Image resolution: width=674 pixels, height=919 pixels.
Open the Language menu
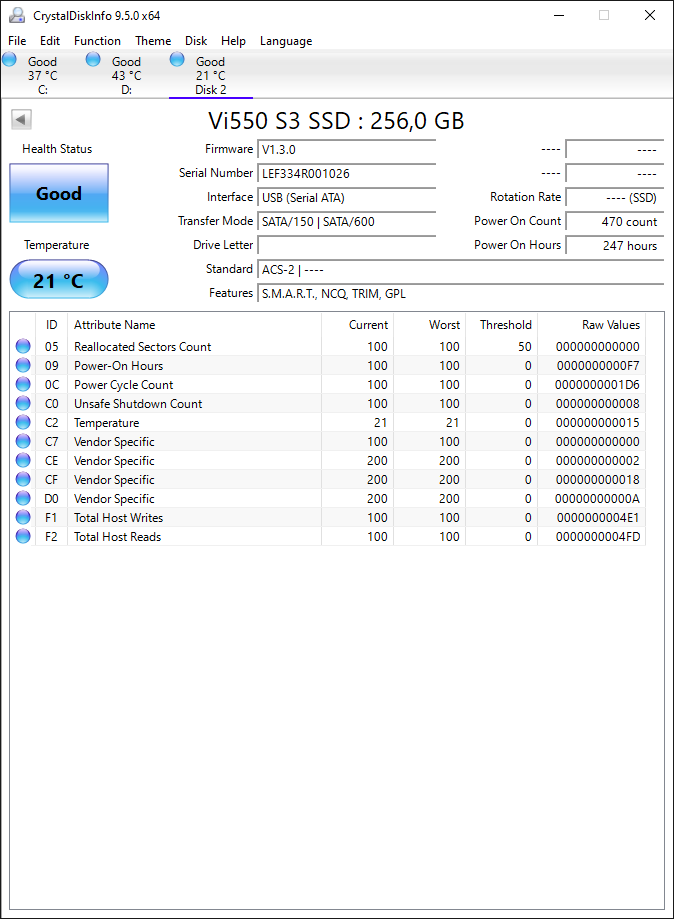[x=286, y=41]
